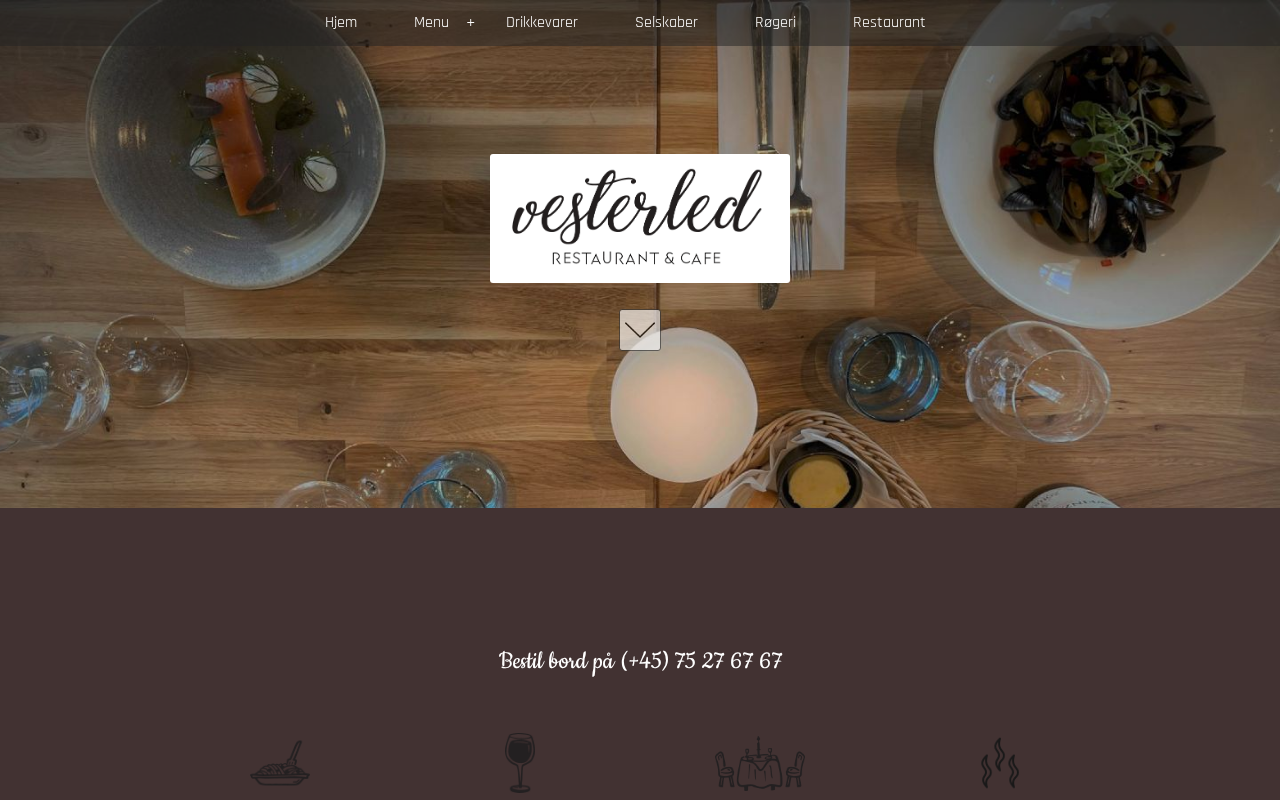Image resolution: width=1280 pixels, height=800 pixels.
Task: Click the butter dish in bread basket
Action: pos(820,478)
